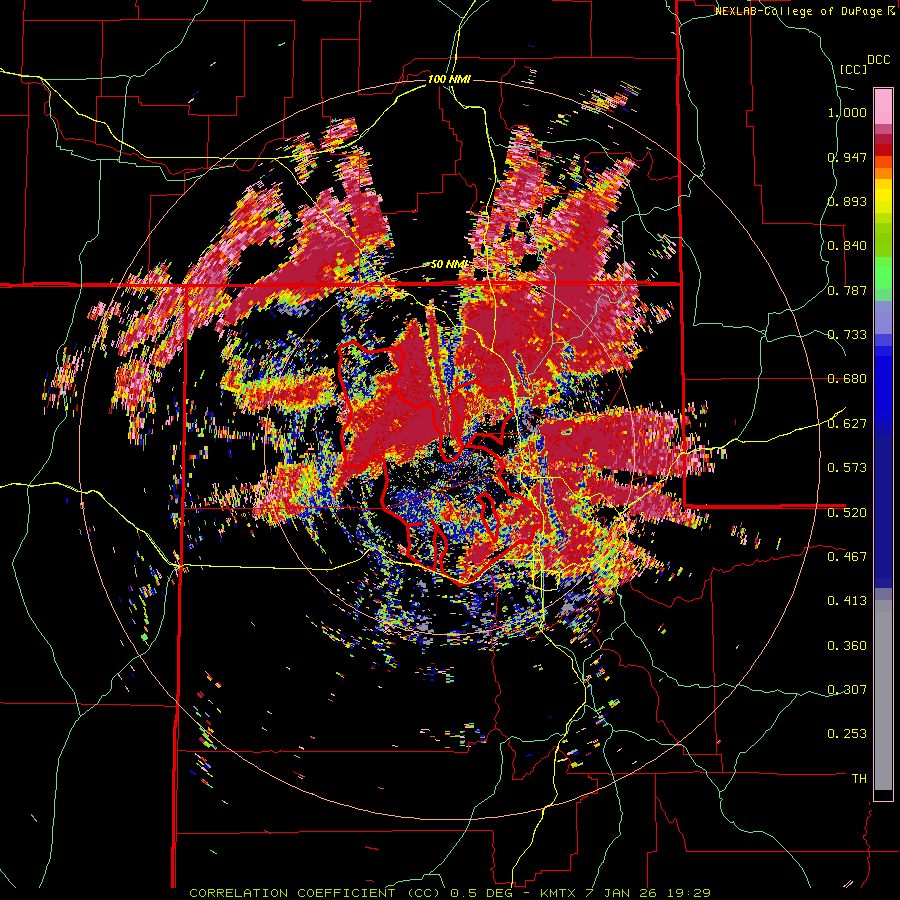
Task: Click the DCC label above the color scale
Action: pyautogui.click(x=879, y=60)
